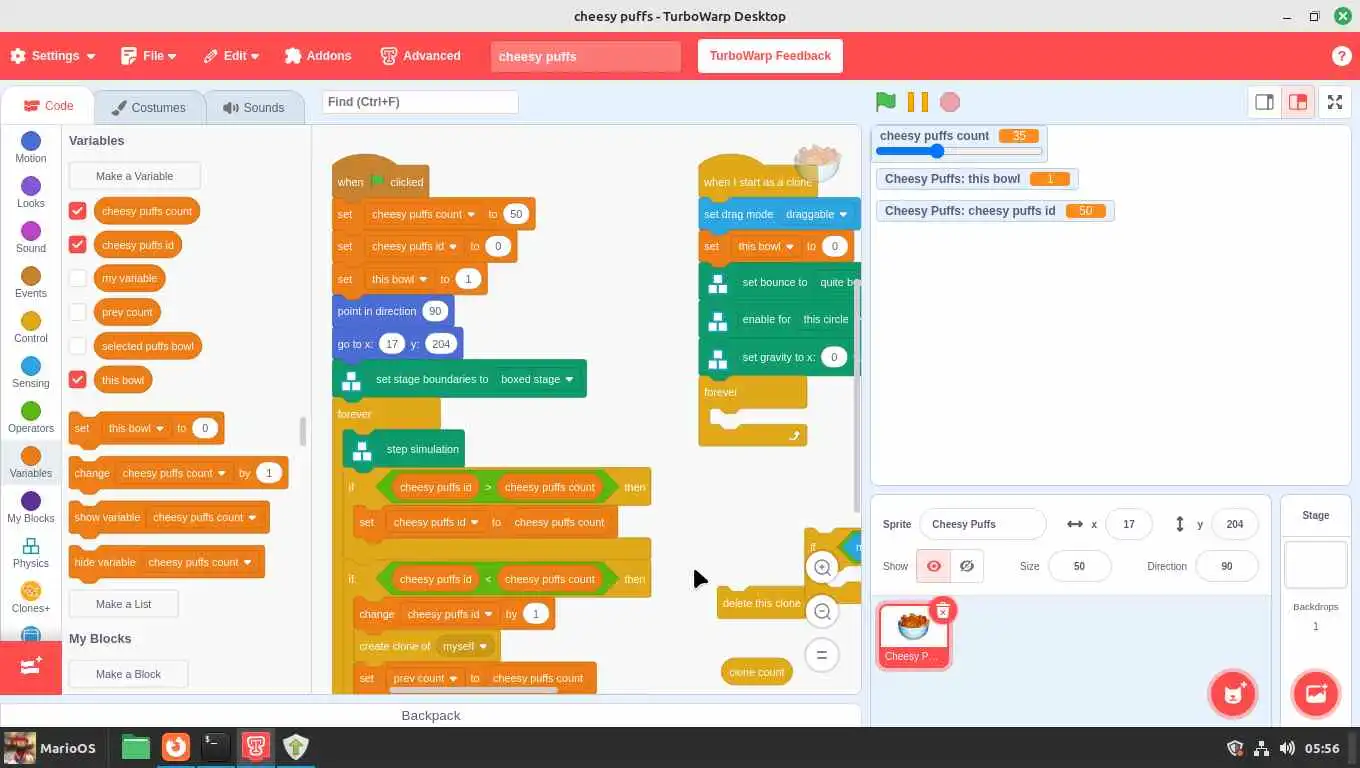Viewport: 1360px width, 768px height.
Task: Open the help question mark icon
Action: (x=1341, y=56)
